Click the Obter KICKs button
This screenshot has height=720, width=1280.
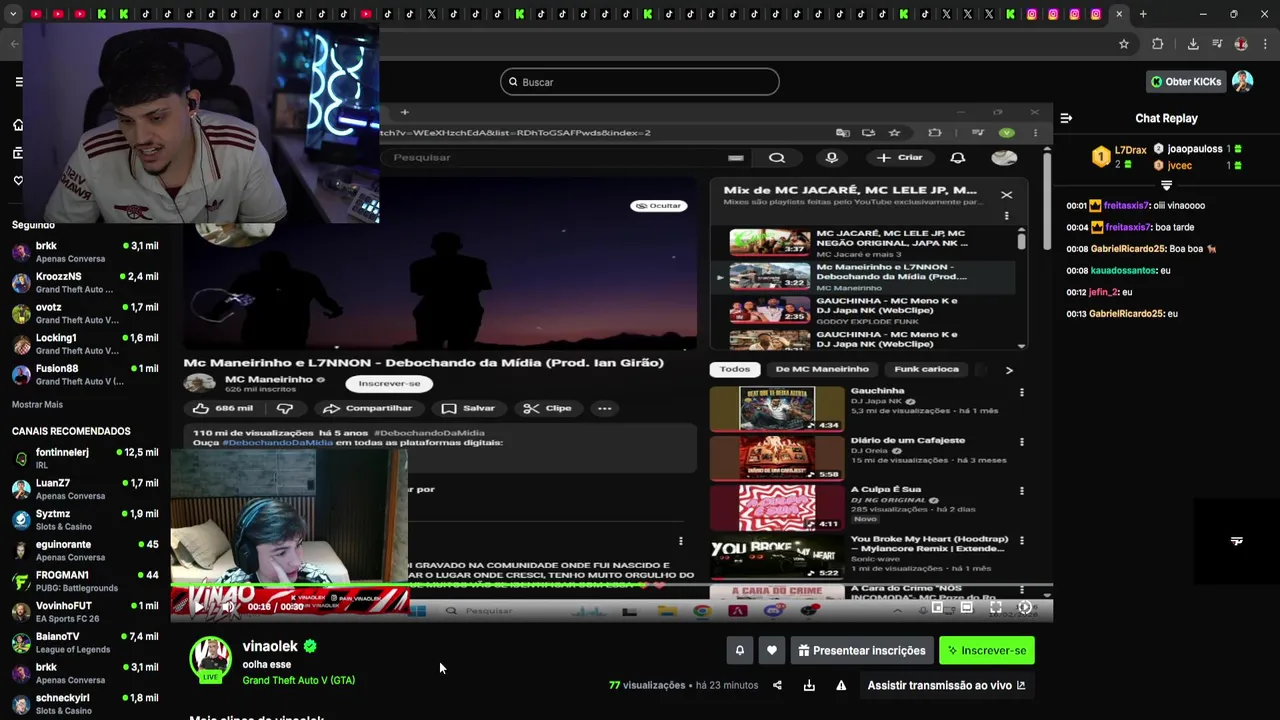(1186, 82)
